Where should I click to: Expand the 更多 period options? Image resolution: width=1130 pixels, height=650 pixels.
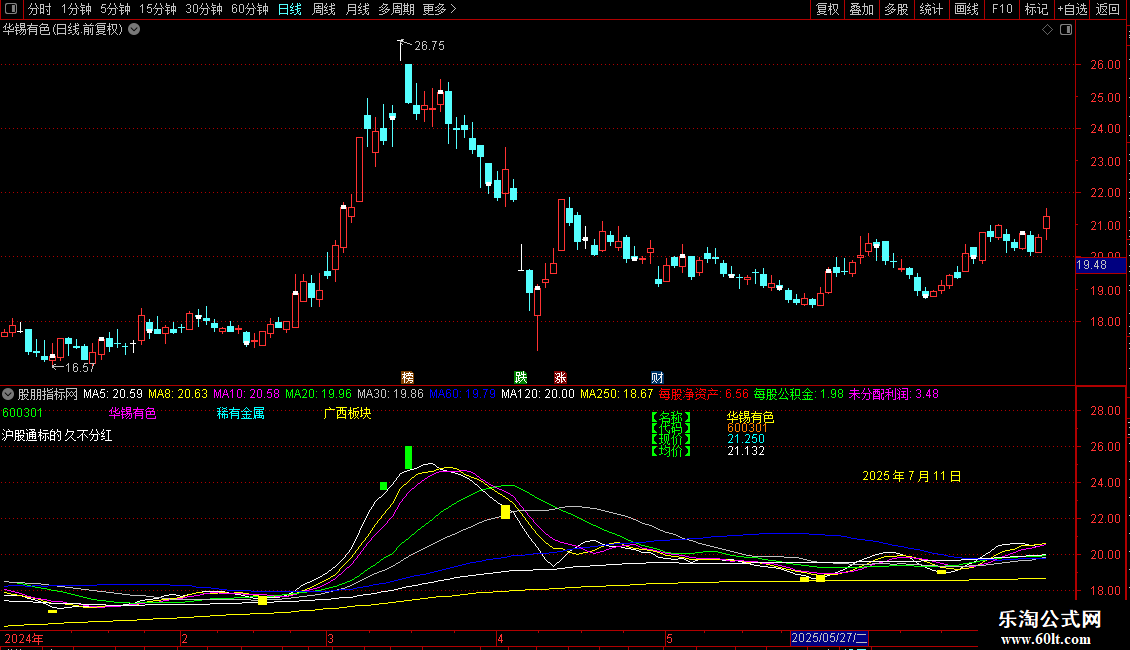(439, 9)
